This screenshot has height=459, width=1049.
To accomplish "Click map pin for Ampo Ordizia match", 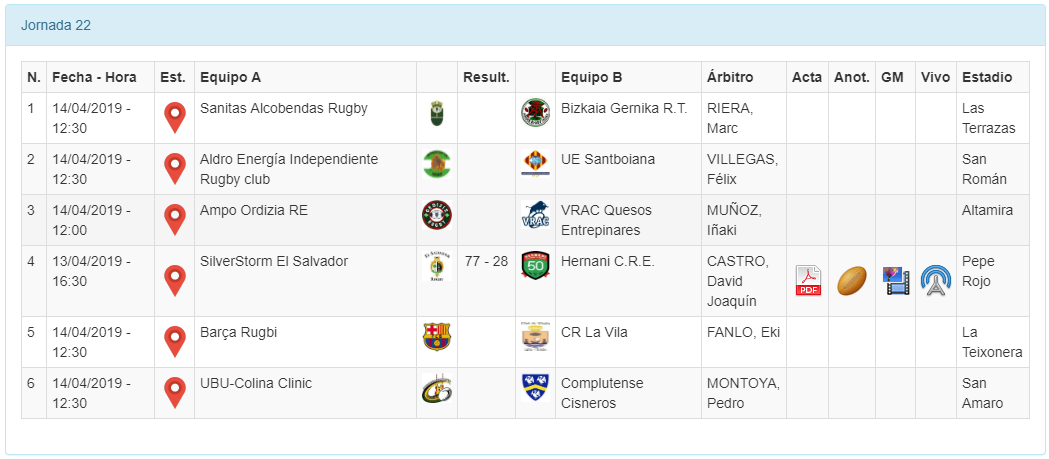I will [x=175, y=220].
